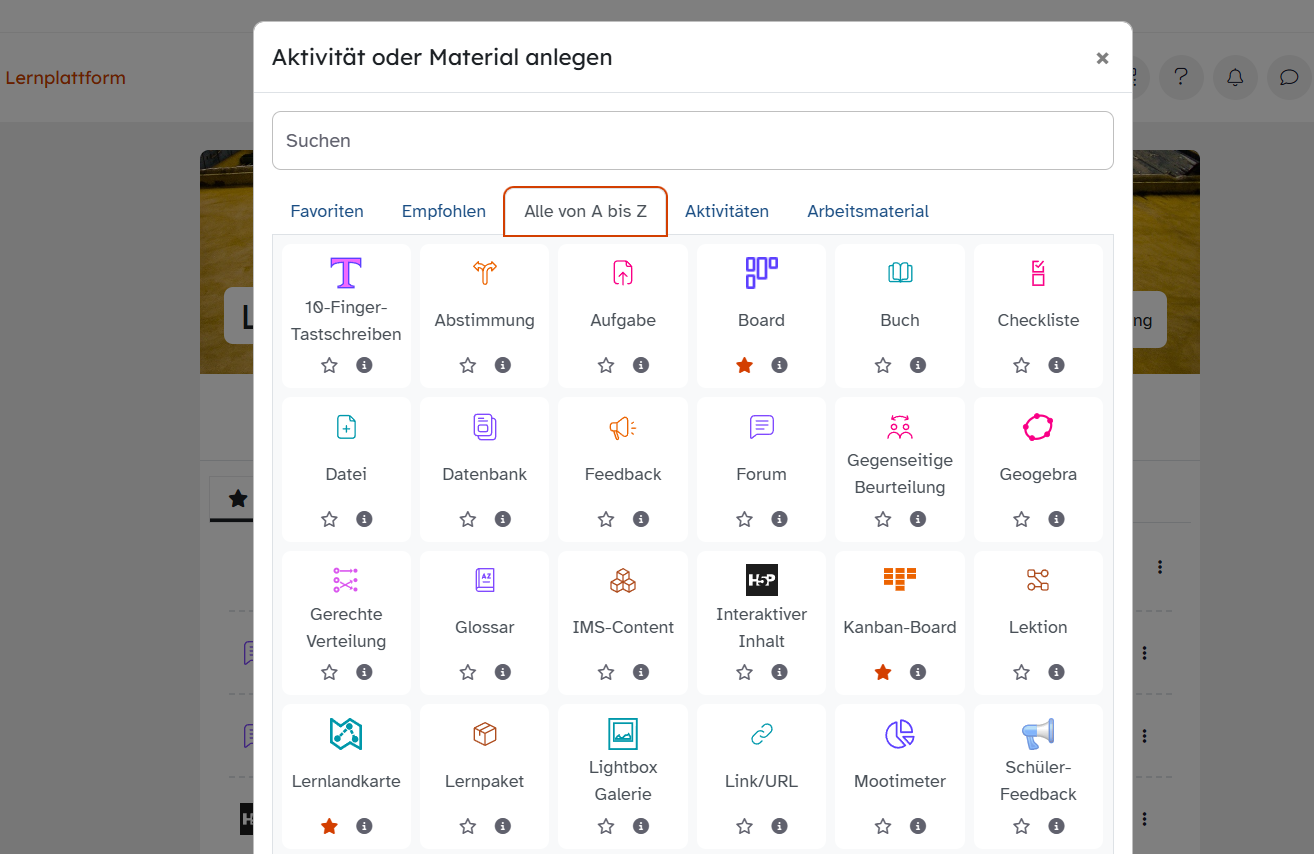Remove Lernlandkarte from favorites

(x=329, y=826)
